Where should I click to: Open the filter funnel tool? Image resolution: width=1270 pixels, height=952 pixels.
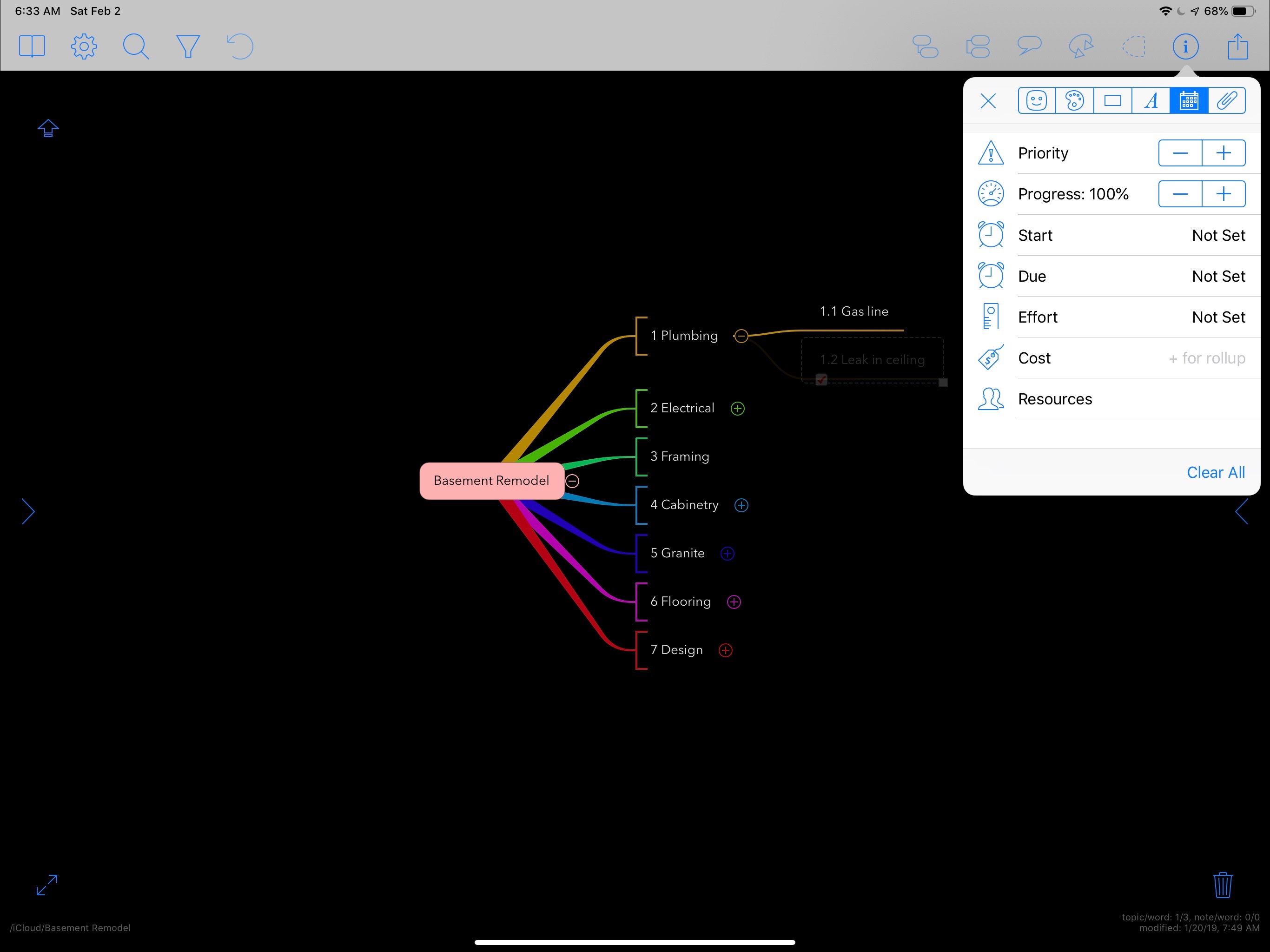188,46
